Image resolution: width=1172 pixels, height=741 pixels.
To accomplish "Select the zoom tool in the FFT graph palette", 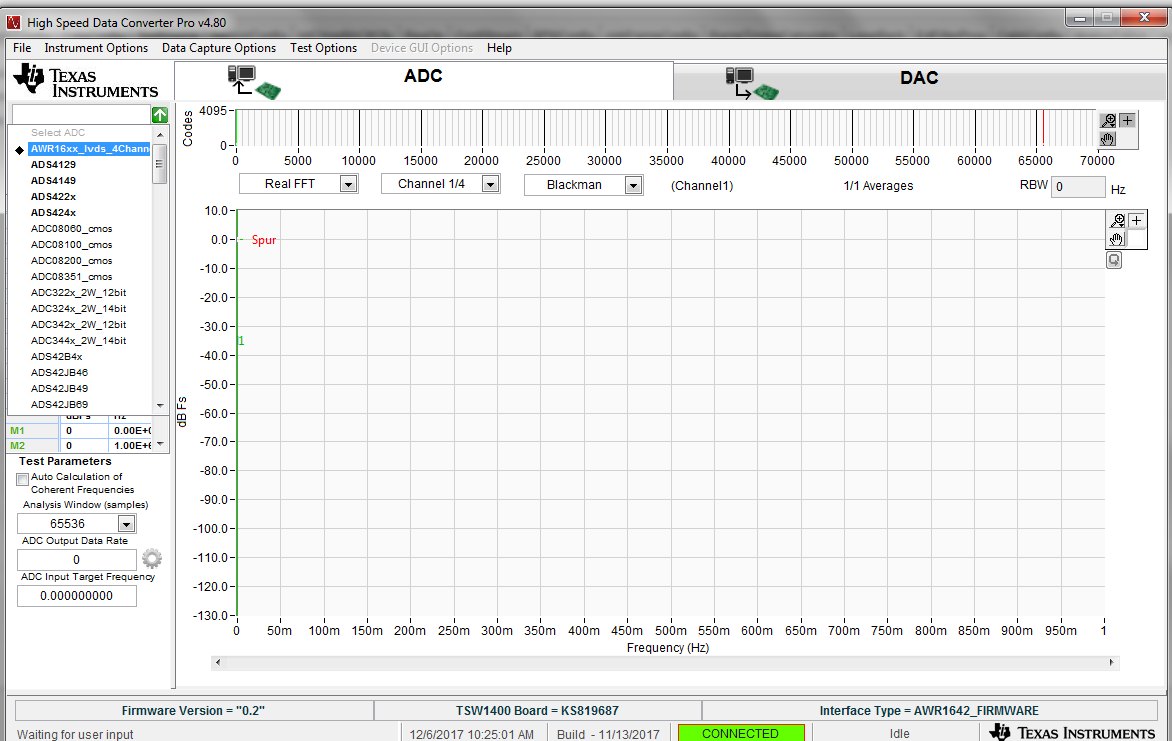I will click(x=1117, y=221).
